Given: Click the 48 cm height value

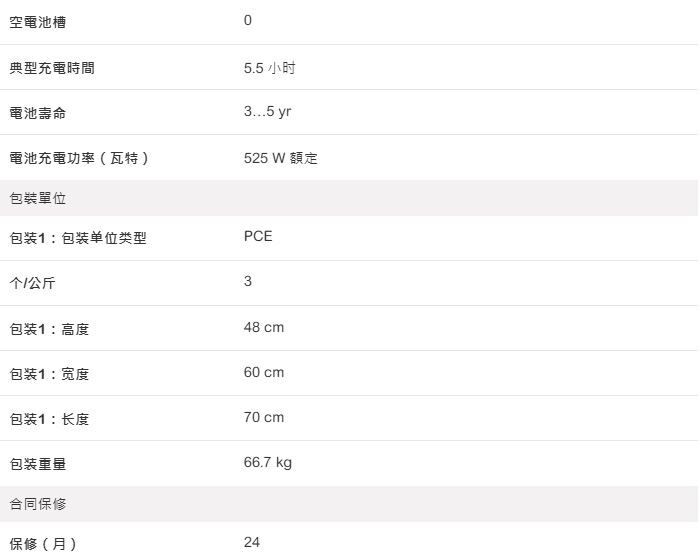Looking at the screenshot, I should click(x=264, y=327).
